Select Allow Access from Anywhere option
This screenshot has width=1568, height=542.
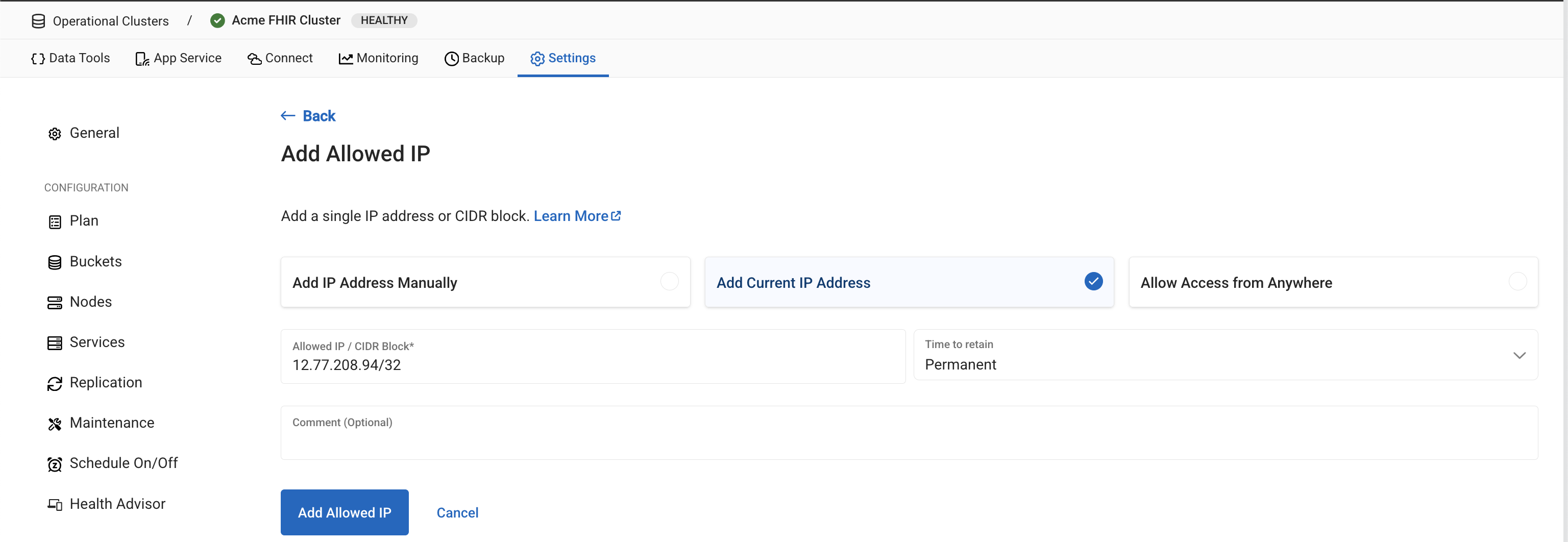(1334, 282)
